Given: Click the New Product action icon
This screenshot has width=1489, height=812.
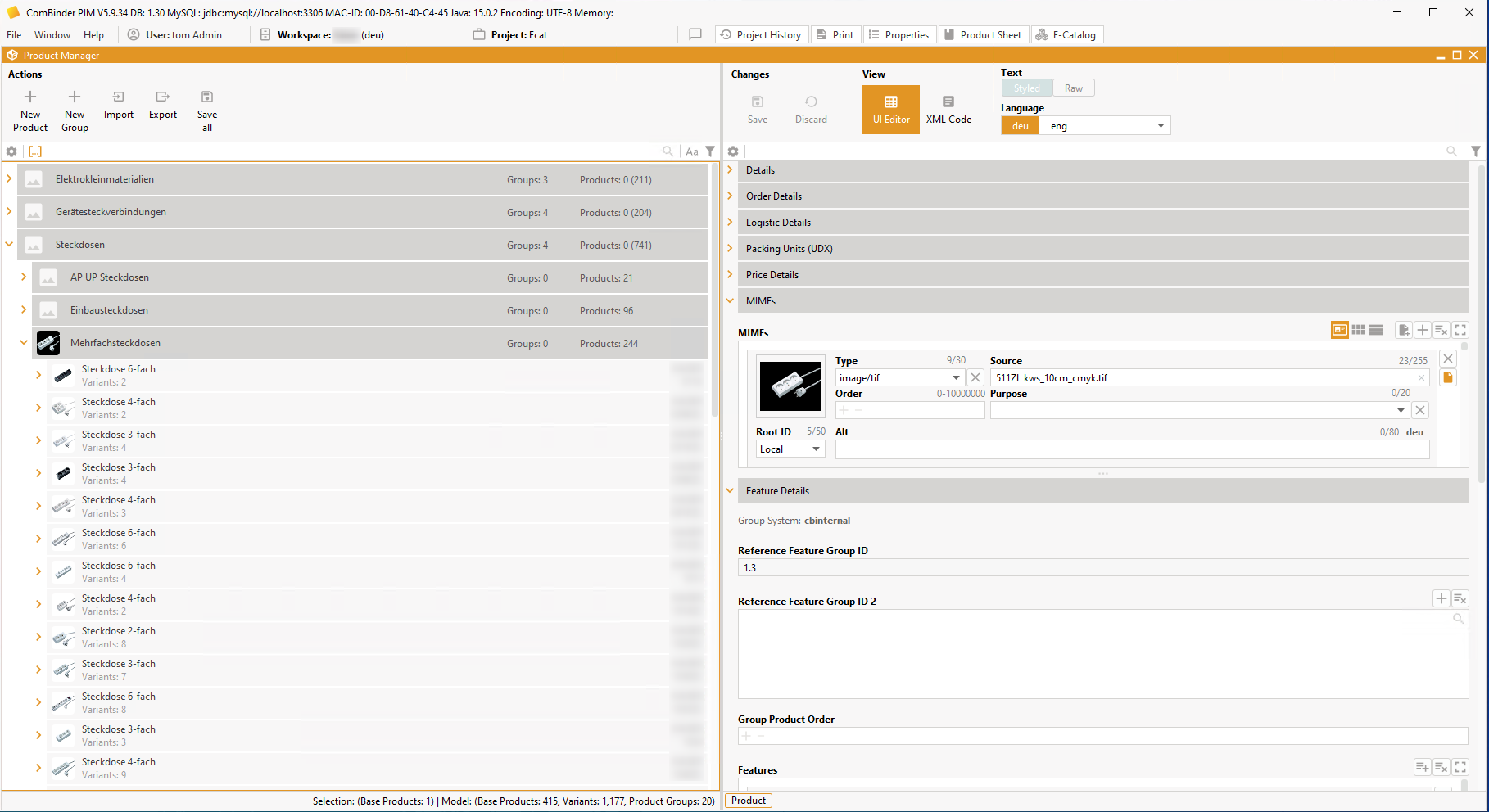Looking at the screenshot, I should pyautogui.click(x=30, y=97).
